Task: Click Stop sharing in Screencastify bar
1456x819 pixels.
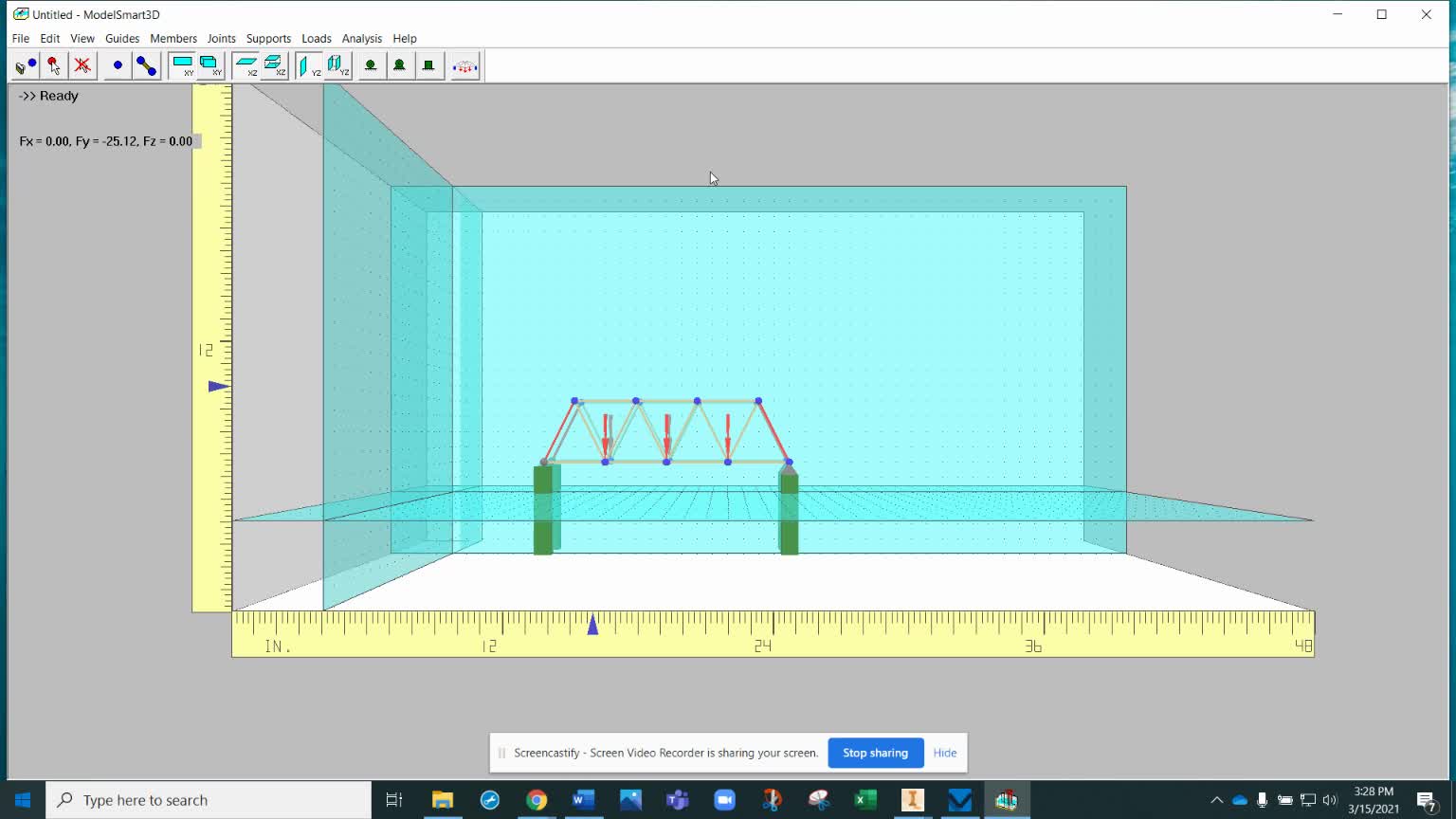Action: (875, 753)
